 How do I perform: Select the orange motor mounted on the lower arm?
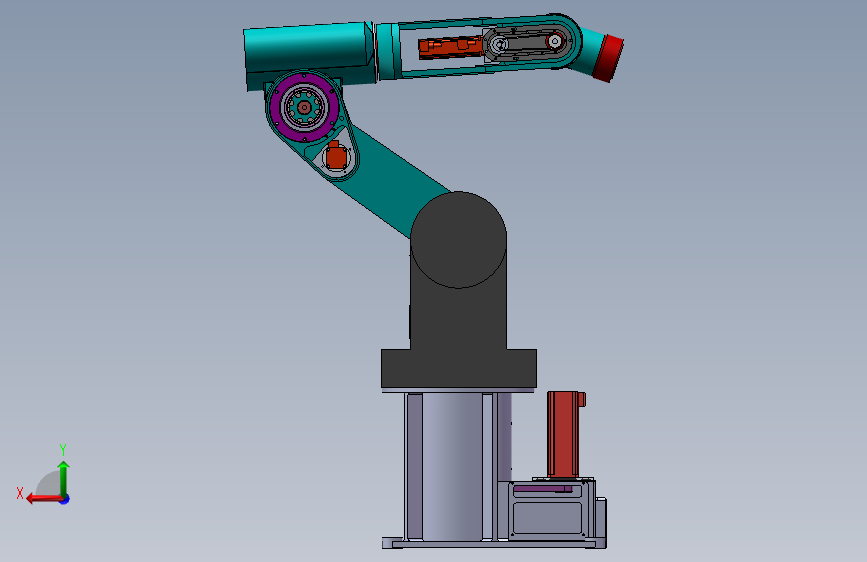336,156
